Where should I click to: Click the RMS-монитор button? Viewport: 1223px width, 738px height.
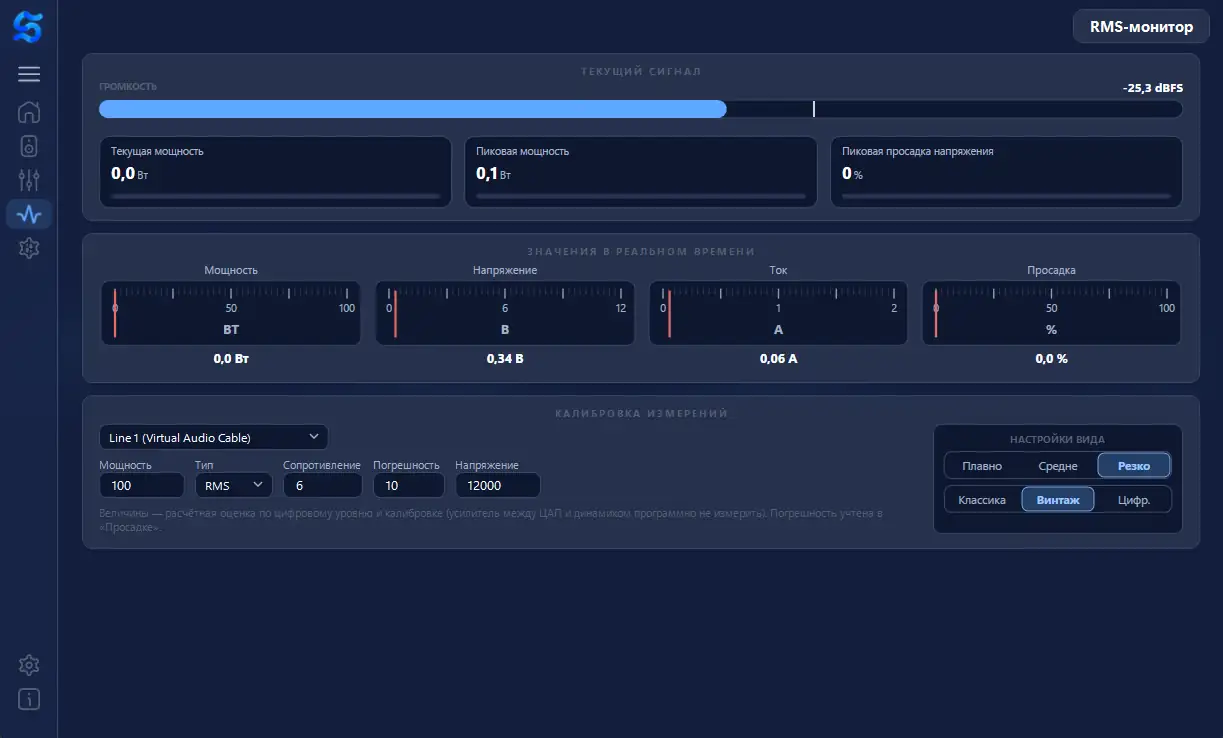(x=1139, y=27)
